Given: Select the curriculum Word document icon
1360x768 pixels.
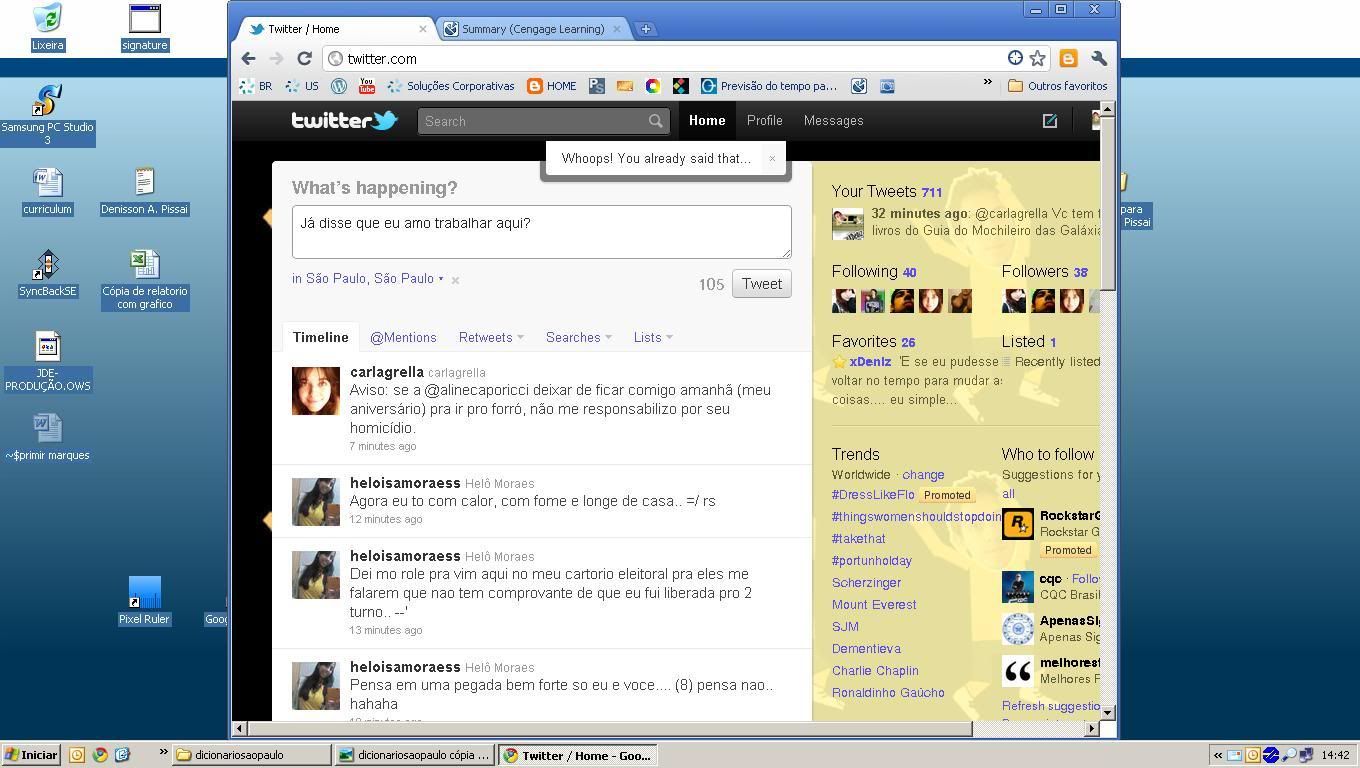Looking at the screenshot, I should (48, 191).
